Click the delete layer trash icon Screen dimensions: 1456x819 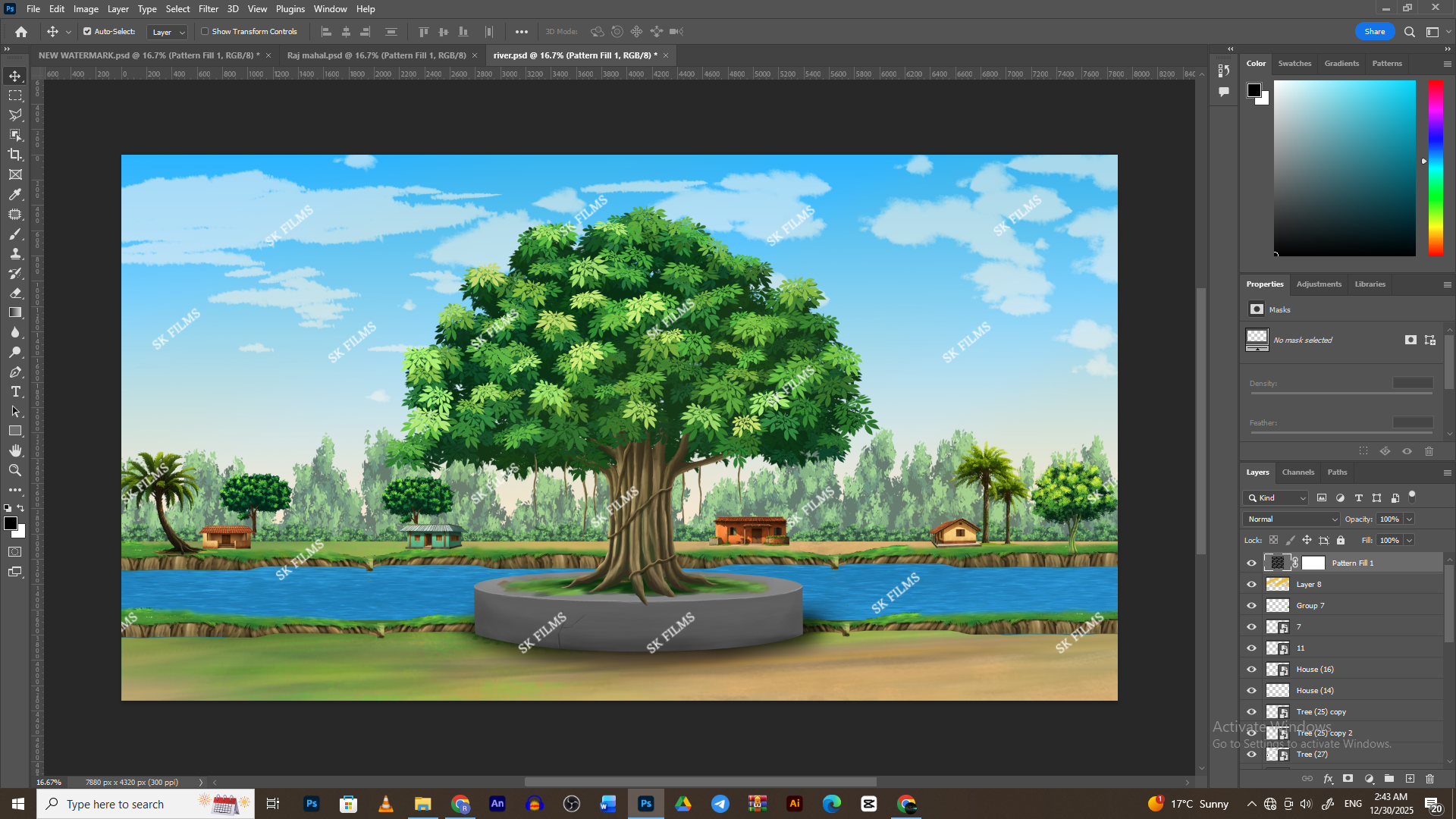coord(1429,779)
